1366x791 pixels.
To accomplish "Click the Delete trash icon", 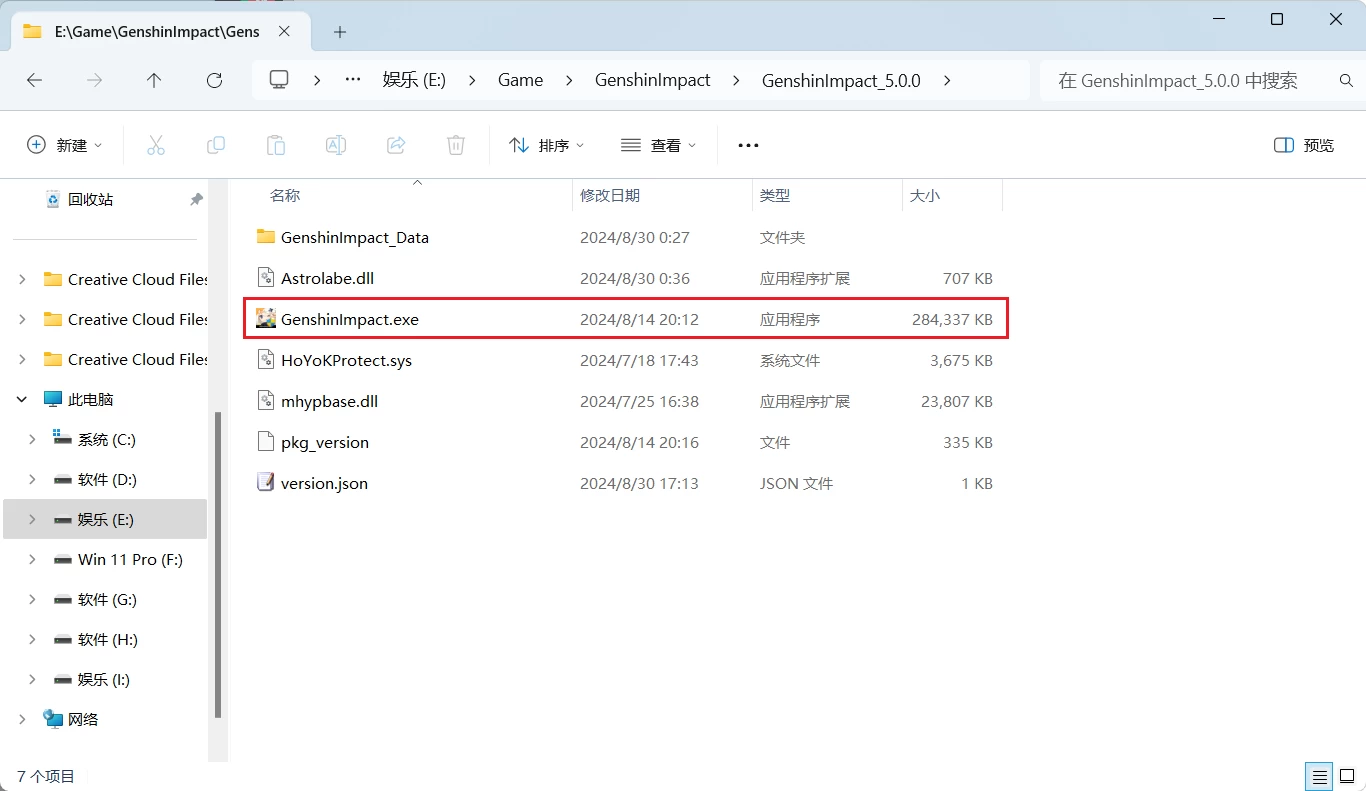I will (456, 145).
